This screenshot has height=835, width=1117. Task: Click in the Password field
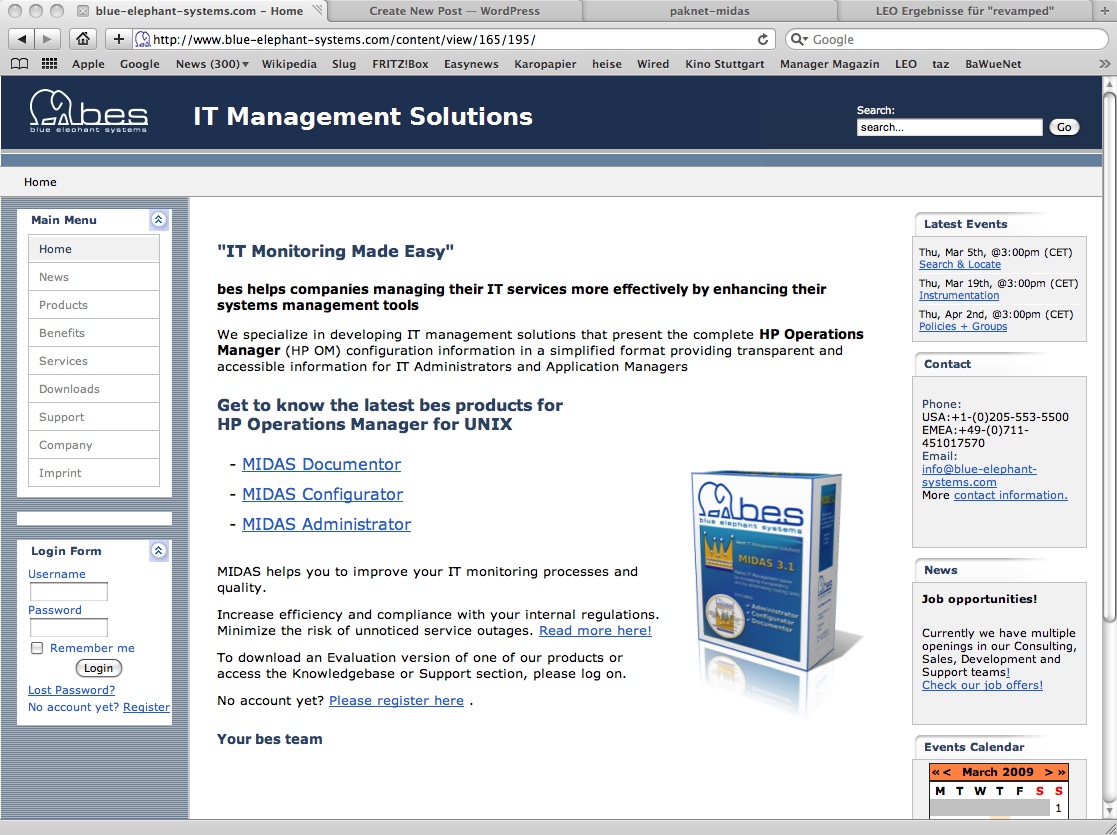coord(68,628)
